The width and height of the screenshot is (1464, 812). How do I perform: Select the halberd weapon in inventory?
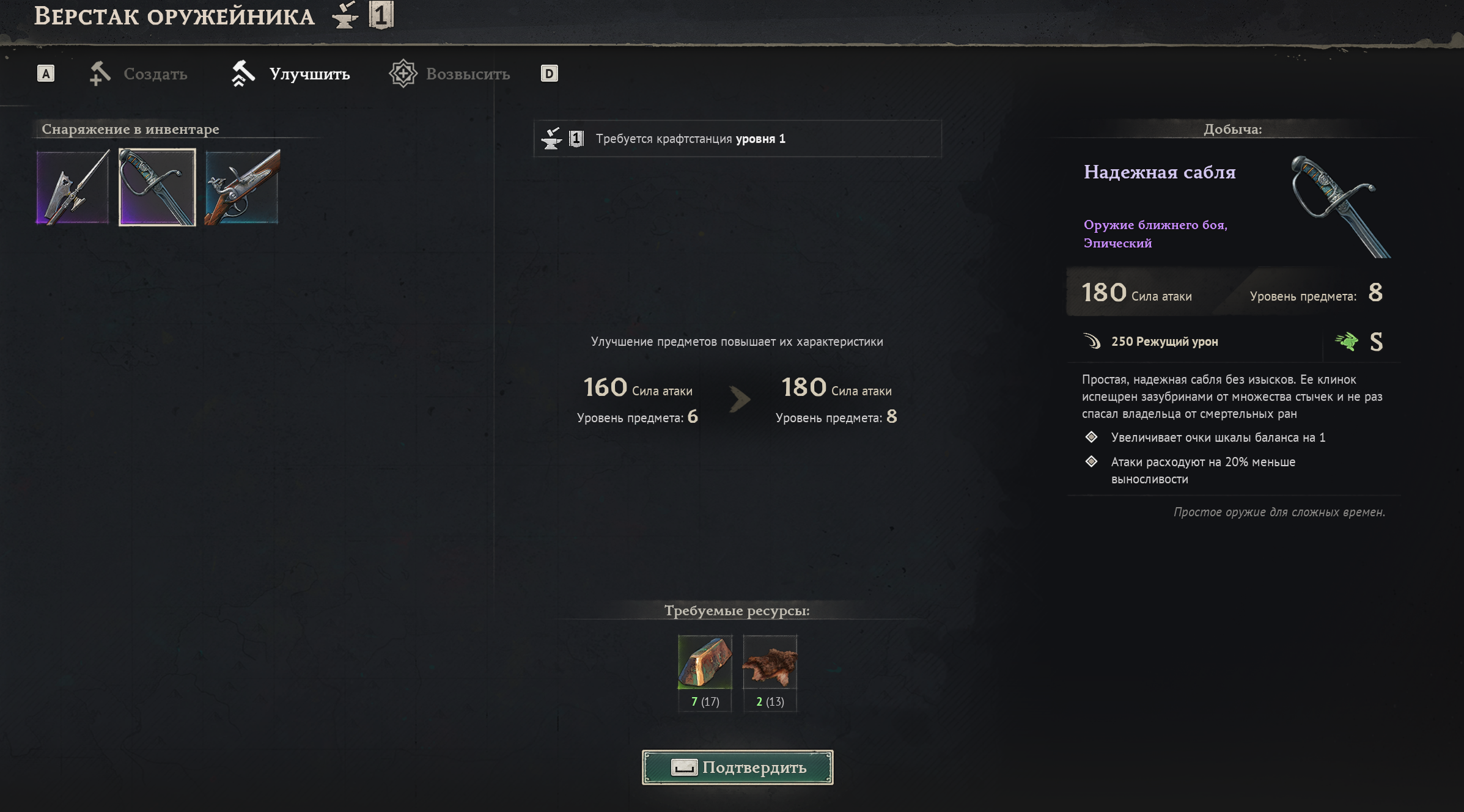[x=73, y=188]
